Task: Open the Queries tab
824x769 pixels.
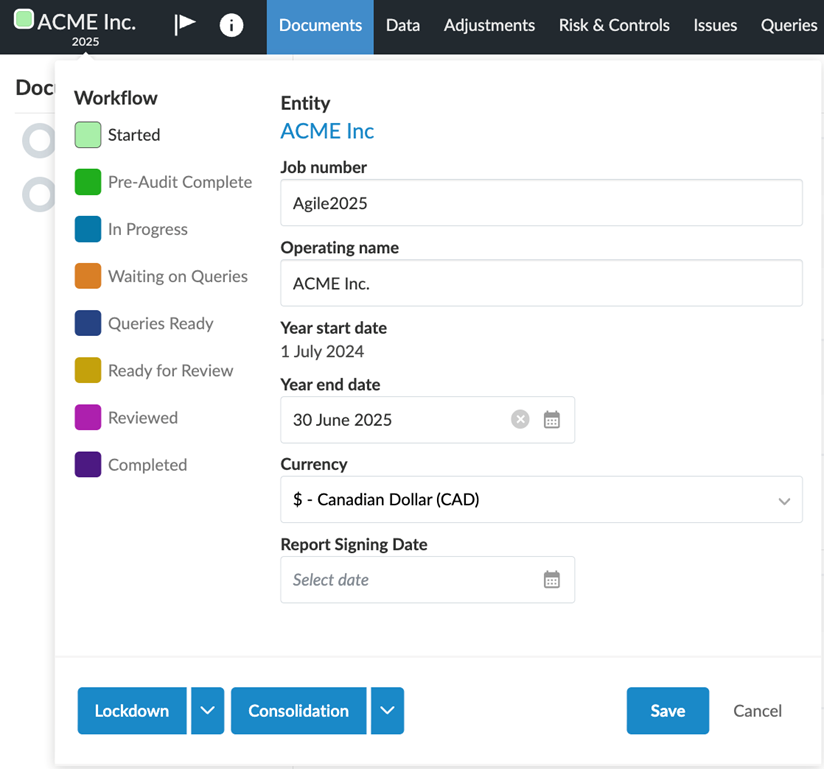Action: pyautogui.click(x=788, y=27)
